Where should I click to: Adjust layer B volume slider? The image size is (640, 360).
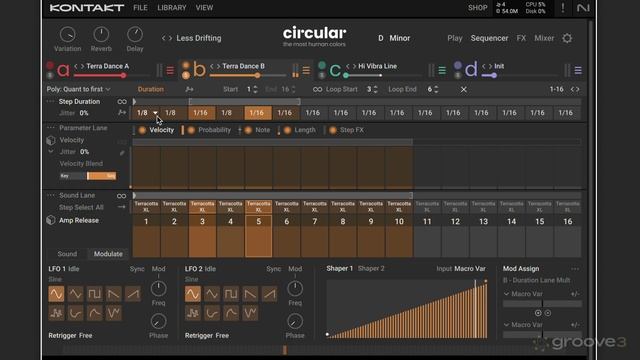[248, 76]
